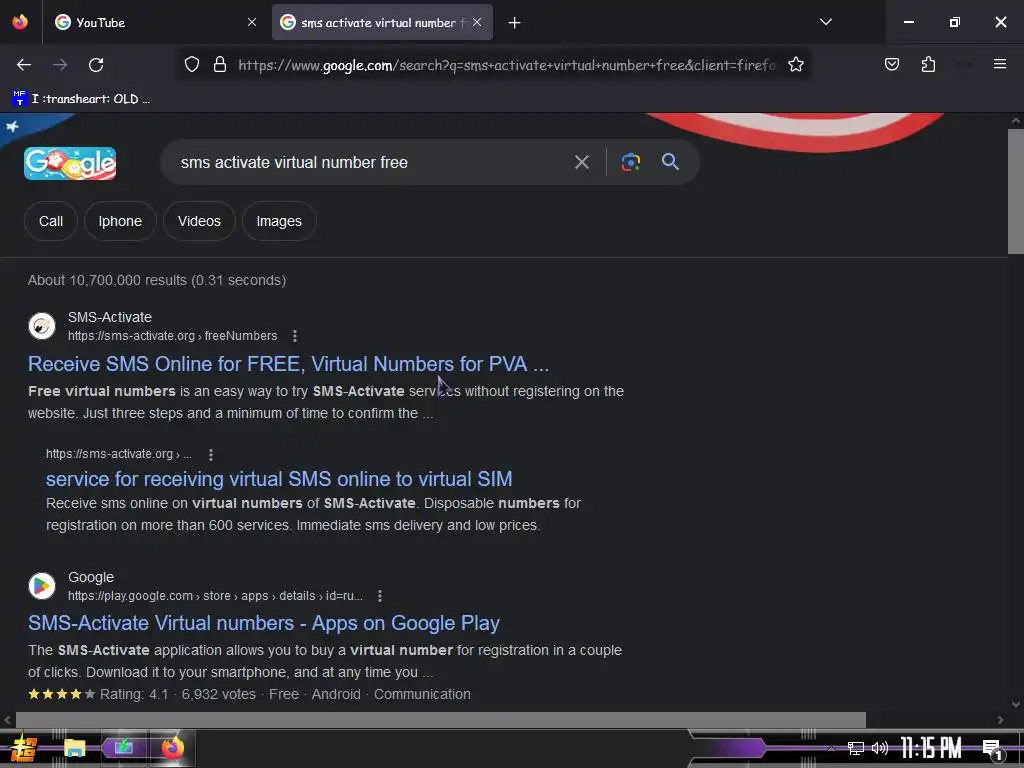Click the scroll down arrow on page

(1016, 705)
